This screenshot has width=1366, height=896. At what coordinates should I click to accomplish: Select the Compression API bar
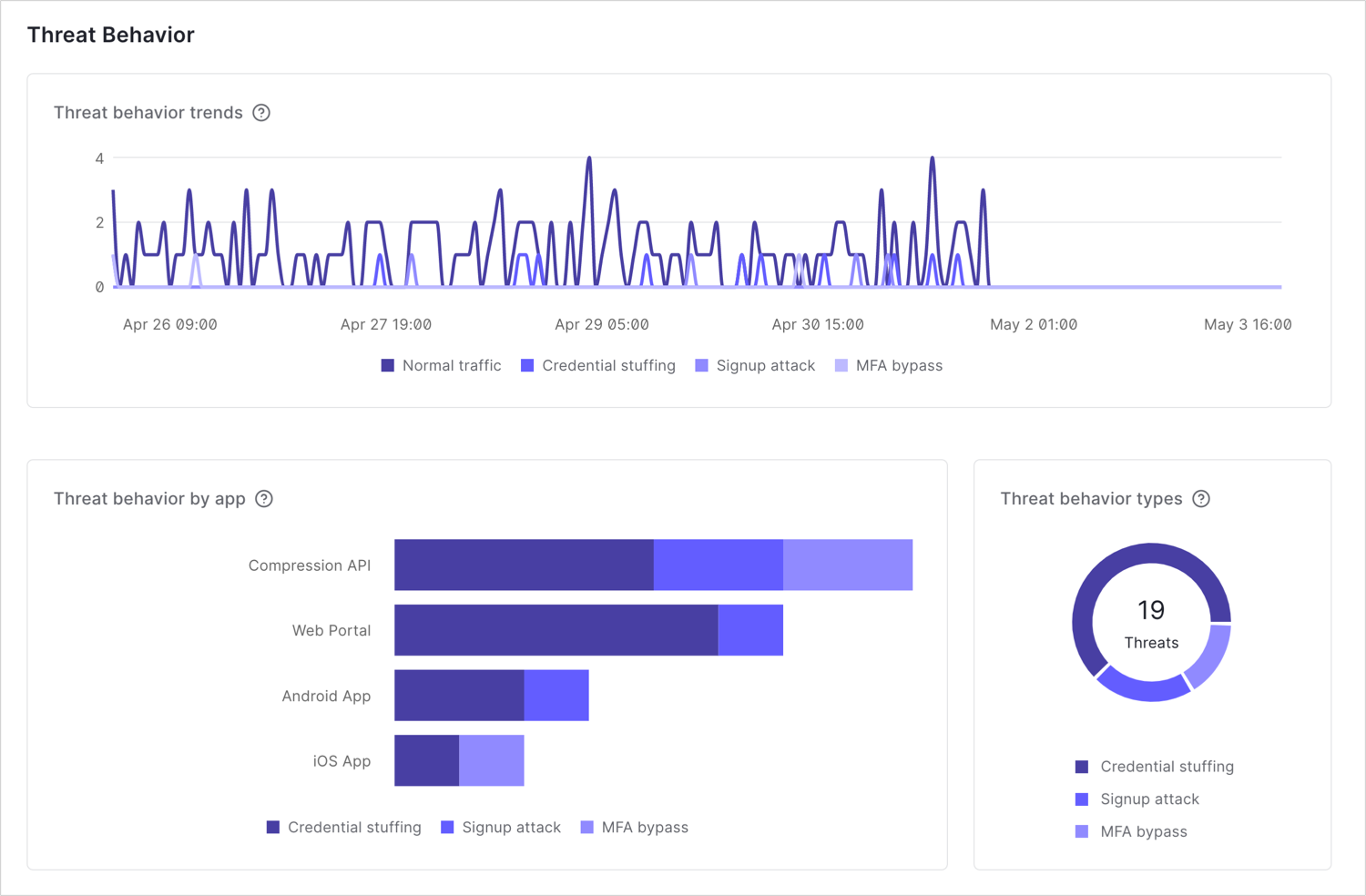(653, 565)
